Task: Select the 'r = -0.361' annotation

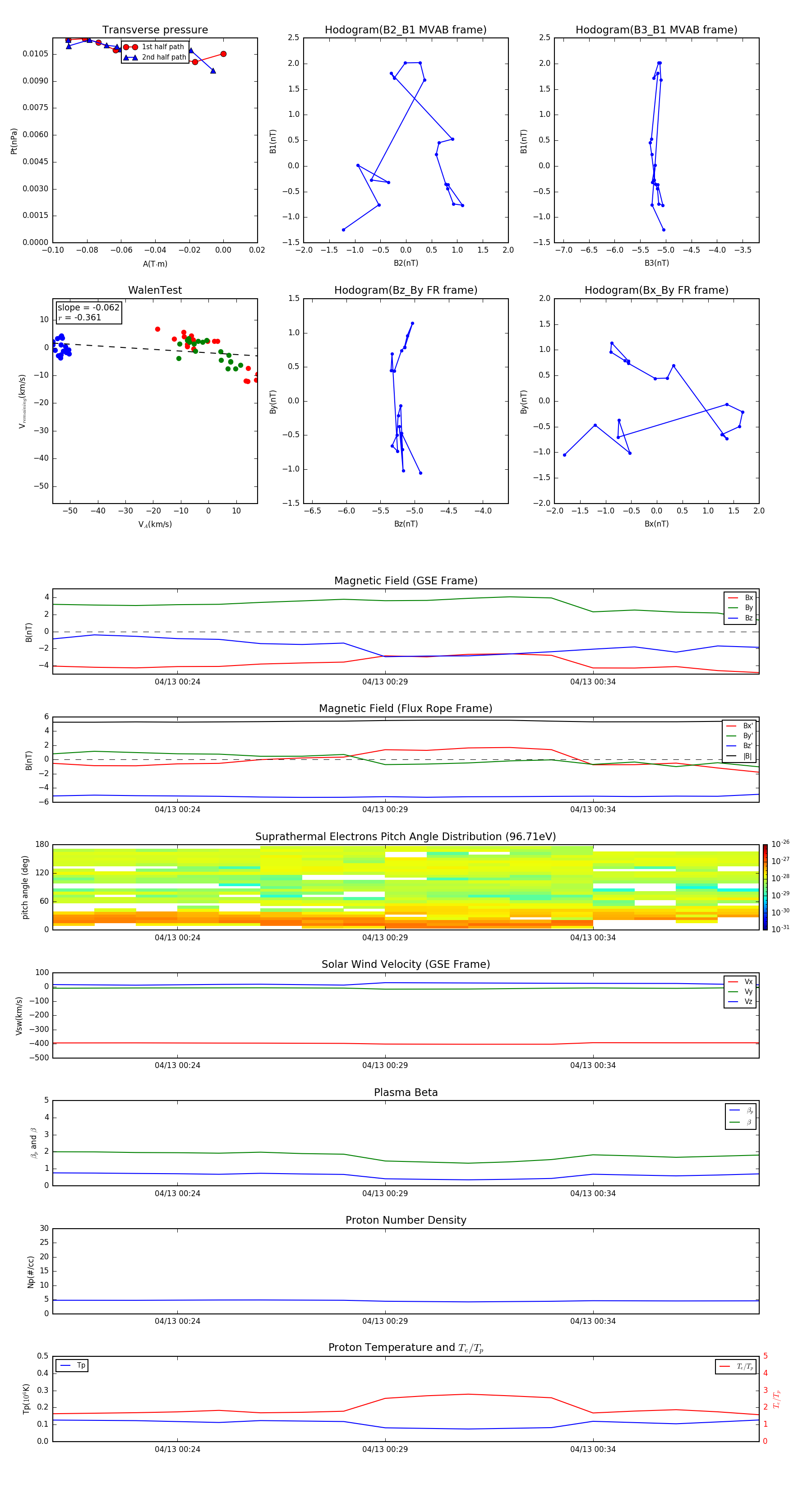Action: click(80, 318)
